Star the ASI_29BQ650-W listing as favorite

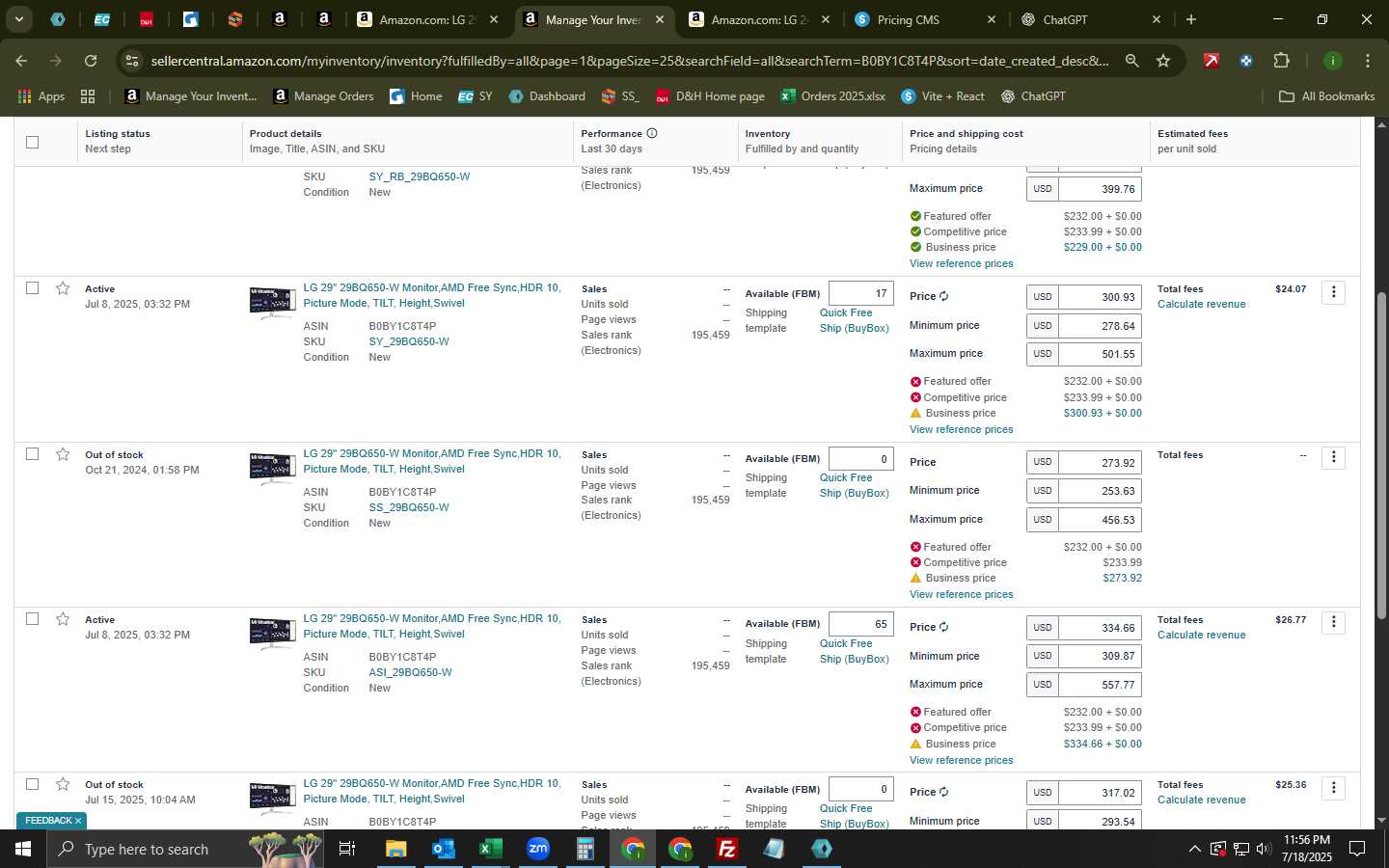coord(63,619)
